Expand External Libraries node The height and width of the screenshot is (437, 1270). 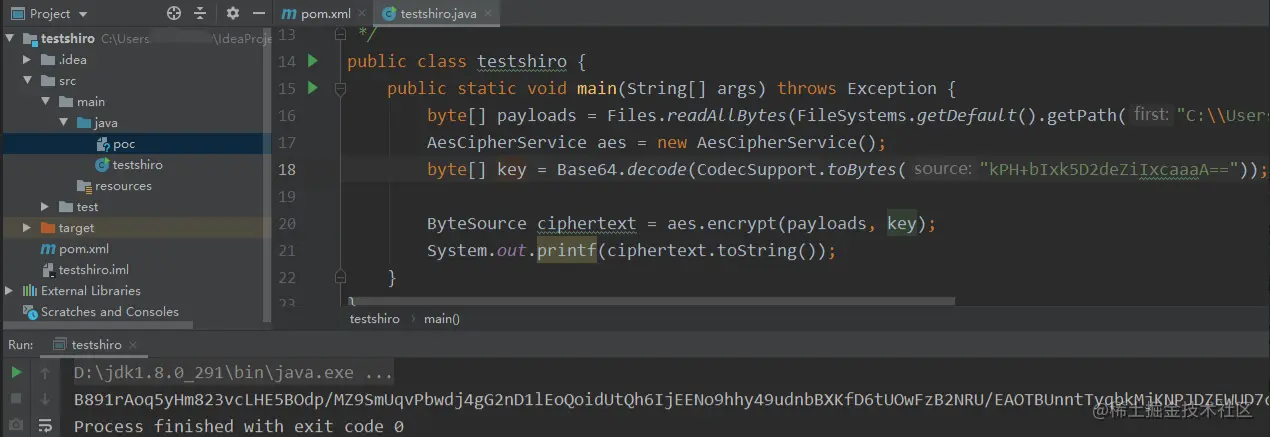point(10,291)
